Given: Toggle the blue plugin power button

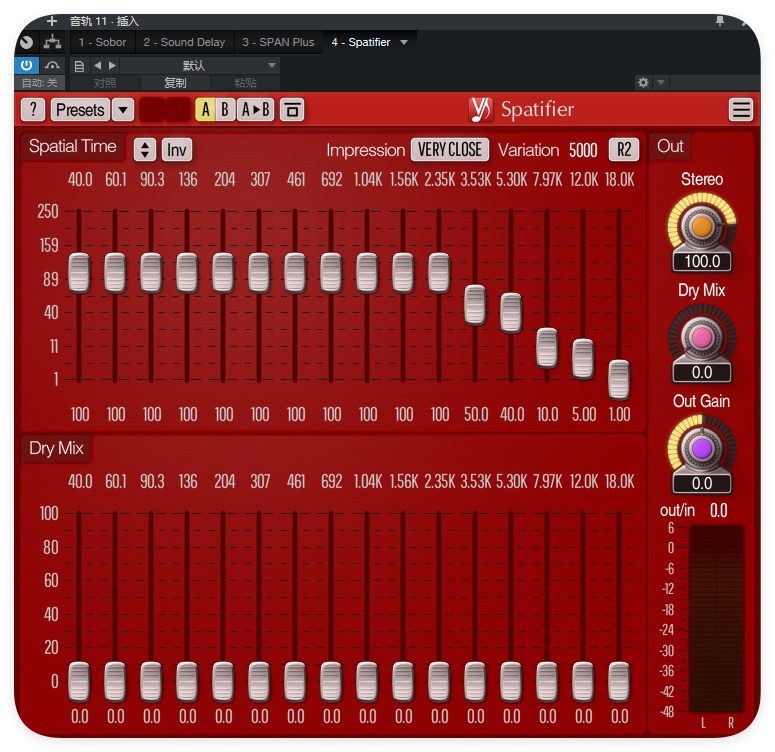Looking at the screenshot, I should [27, 65].
